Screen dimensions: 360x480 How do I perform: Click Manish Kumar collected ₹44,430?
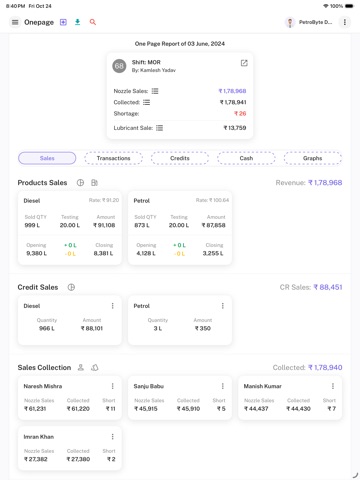tap(298, 409)
